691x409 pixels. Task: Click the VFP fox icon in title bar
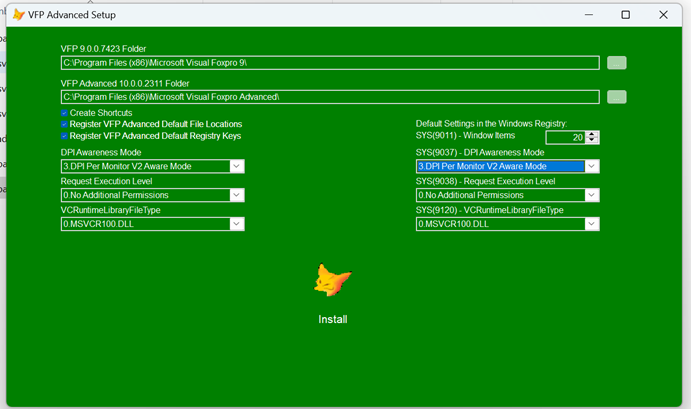[19, 15]
